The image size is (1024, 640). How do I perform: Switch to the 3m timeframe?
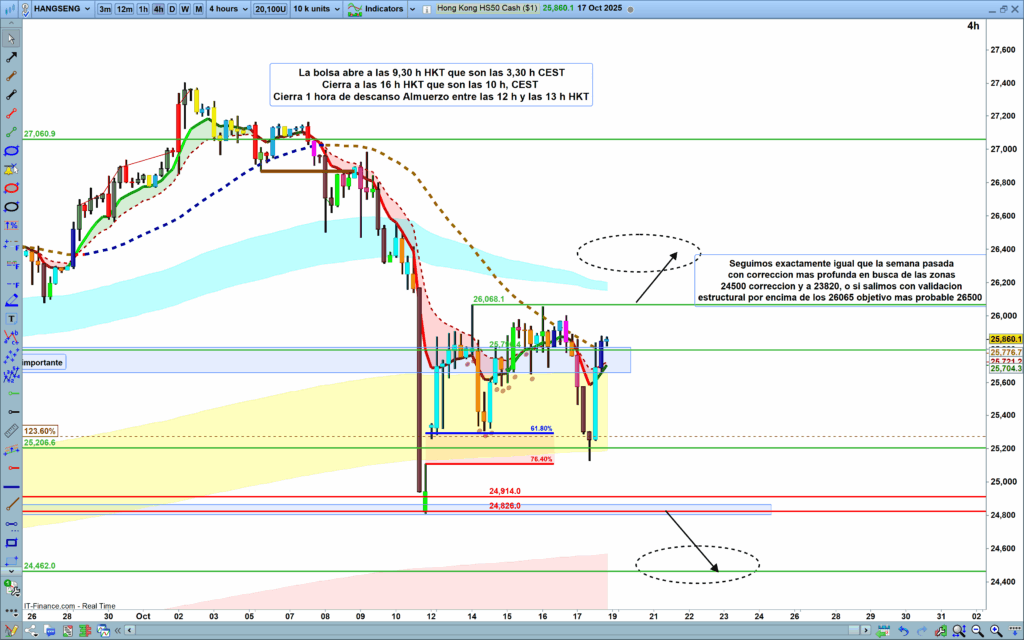(x=105, y=8)
